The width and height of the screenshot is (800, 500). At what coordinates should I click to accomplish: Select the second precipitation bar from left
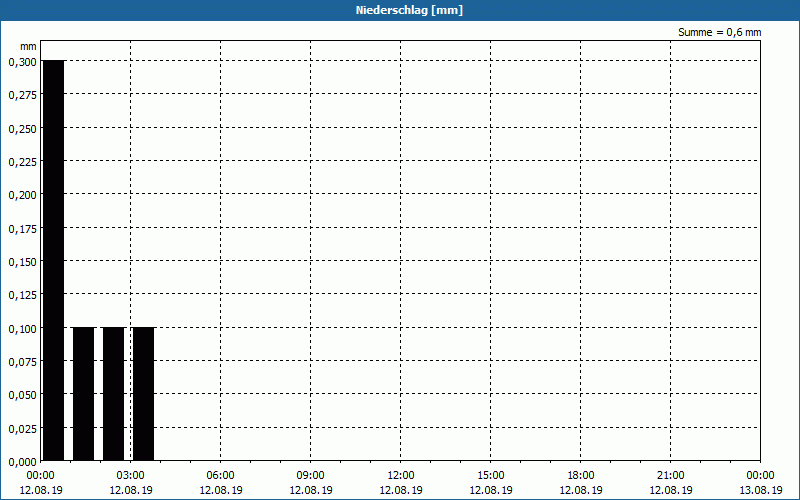tap(83, 394)
